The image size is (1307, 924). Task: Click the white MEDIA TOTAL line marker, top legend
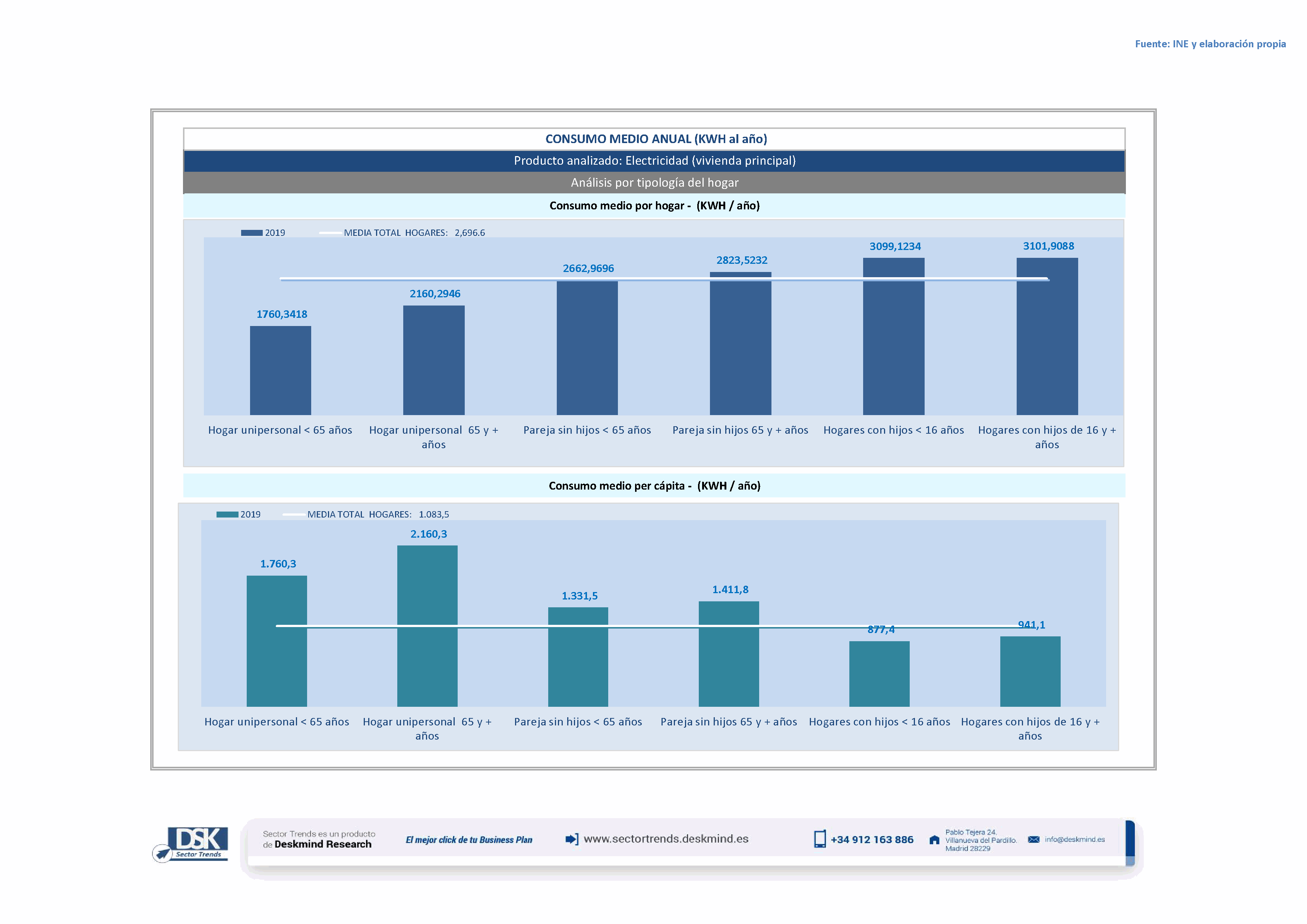[x=330, y=233]
